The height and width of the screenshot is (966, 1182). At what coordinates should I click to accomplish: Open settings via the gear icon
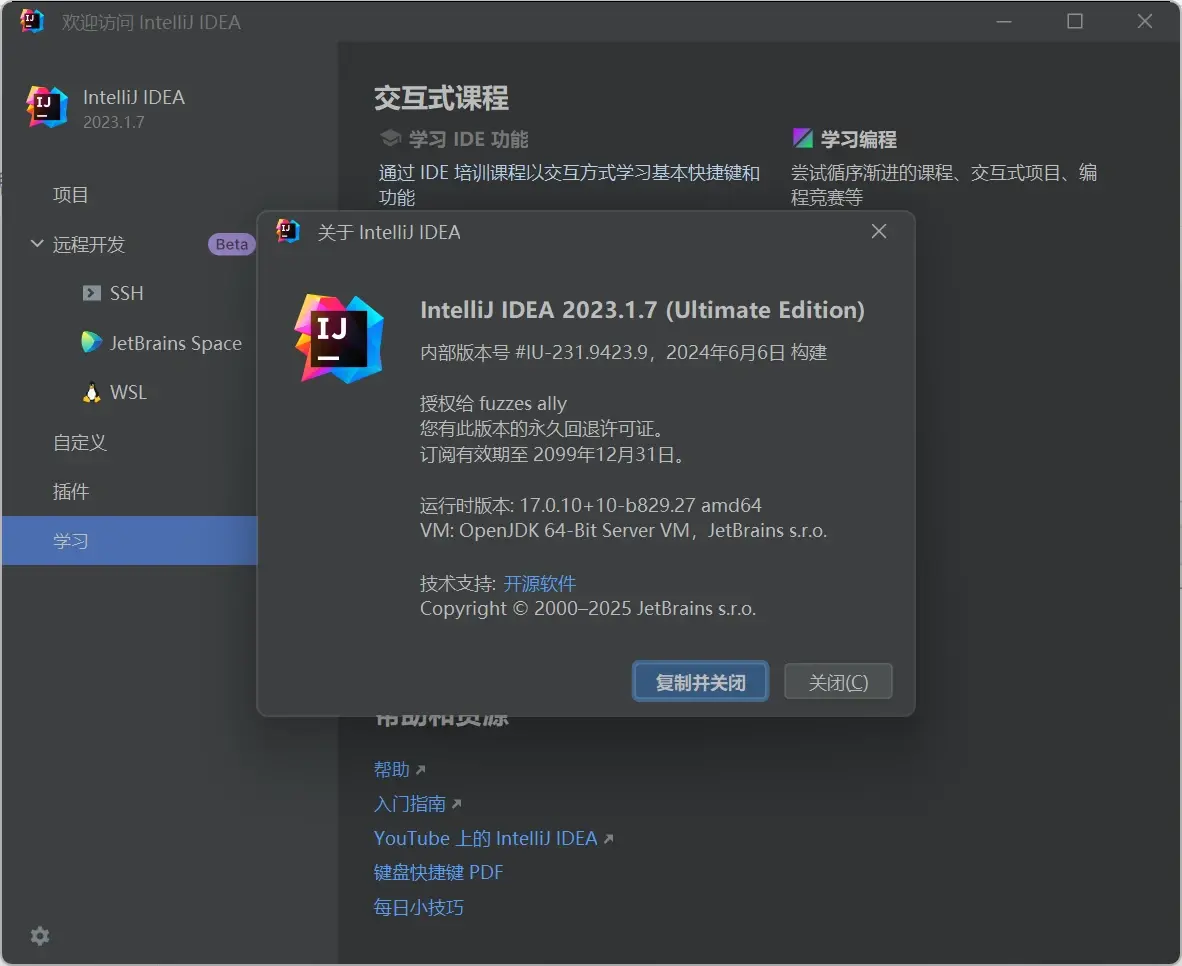40,936
